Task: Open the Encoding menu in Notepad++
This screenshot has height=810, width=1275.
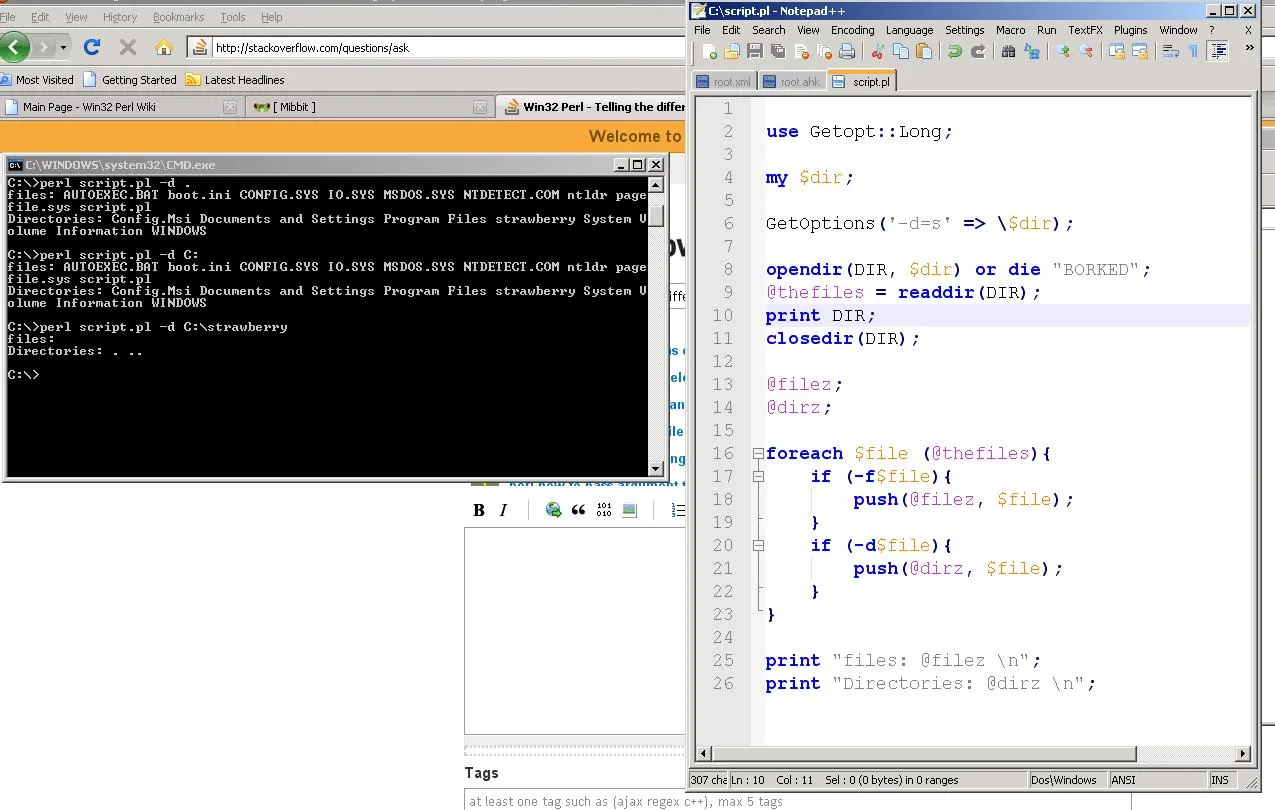Action: [x=853, y=30]
